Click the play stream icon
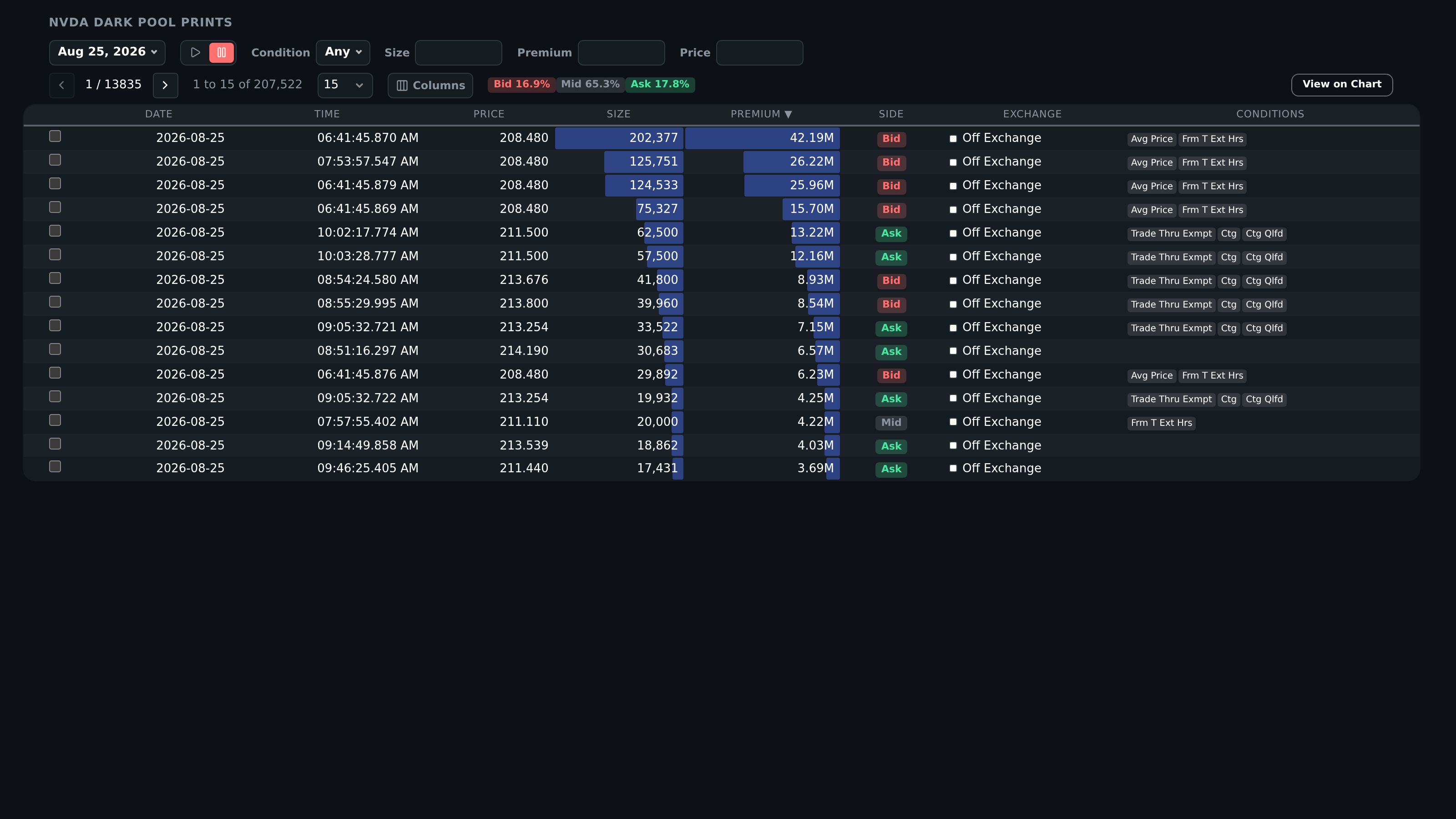1456x819 pixels. coord(196,53)
